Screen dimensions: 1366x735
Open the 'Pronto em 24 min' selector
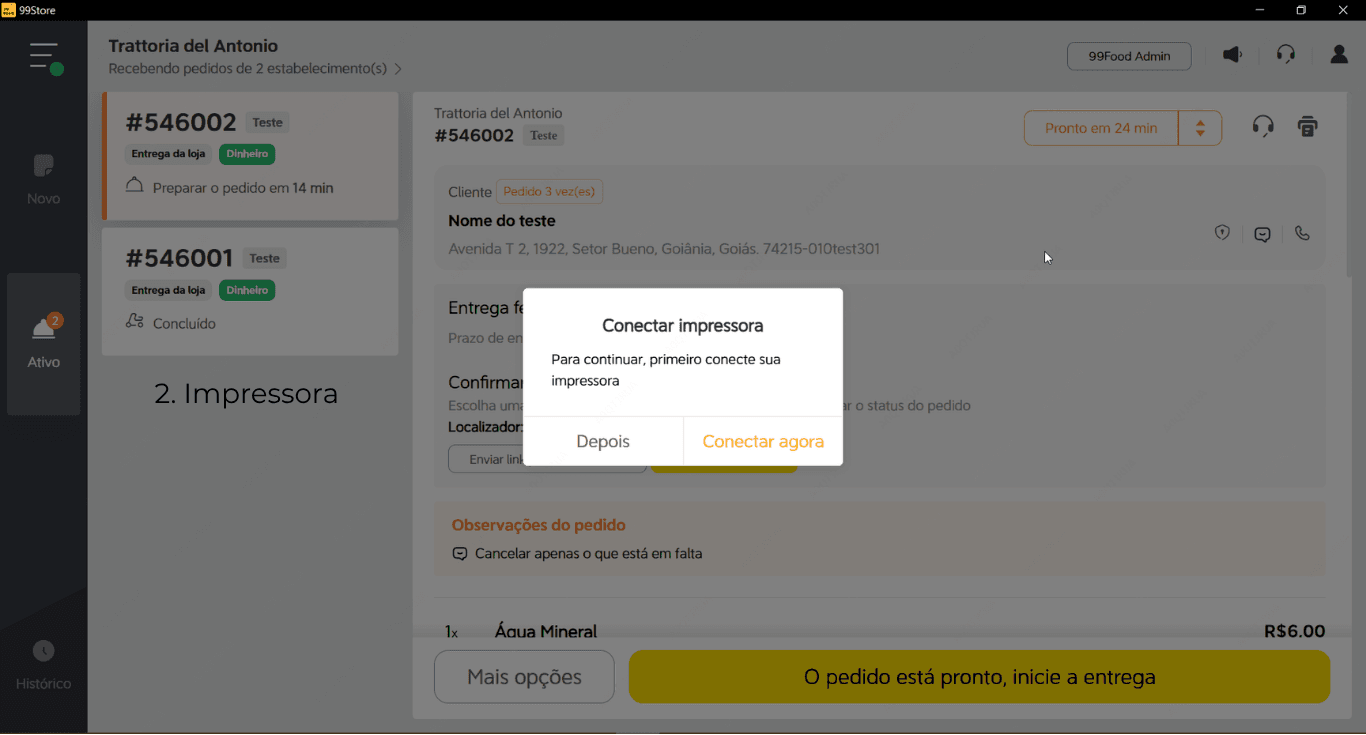point(1100,128)
